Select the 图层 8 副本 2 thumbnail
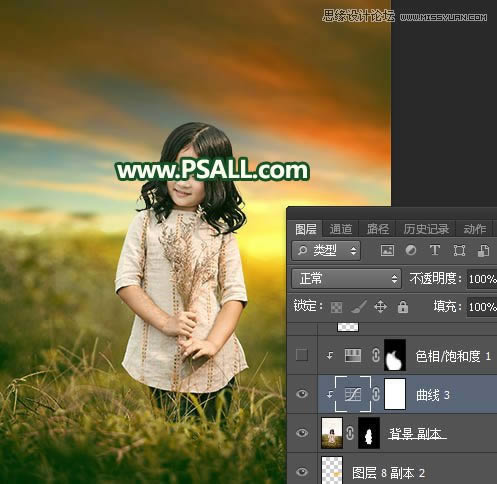 pyautogui.click(x=332, y=470)
